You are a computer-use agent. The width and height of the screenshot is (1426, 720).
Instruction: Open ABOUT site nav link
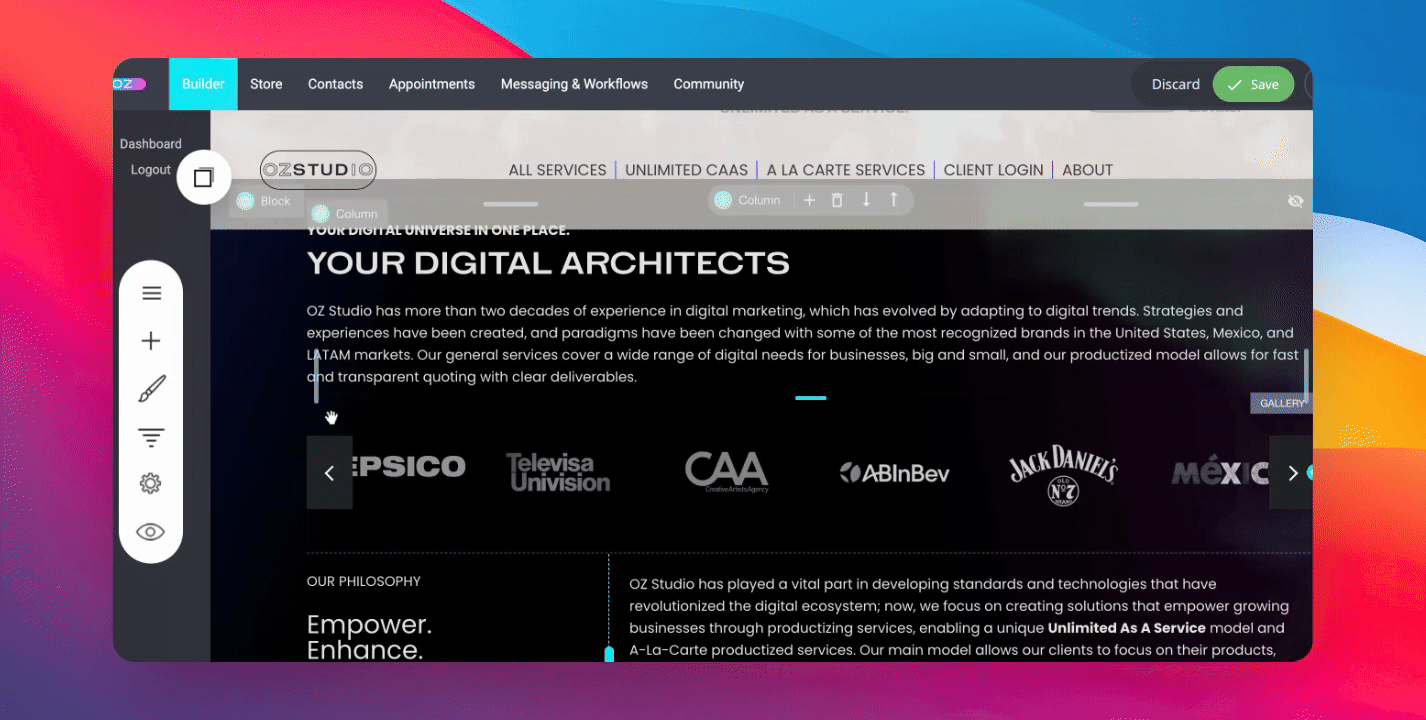pos(1087,170)
